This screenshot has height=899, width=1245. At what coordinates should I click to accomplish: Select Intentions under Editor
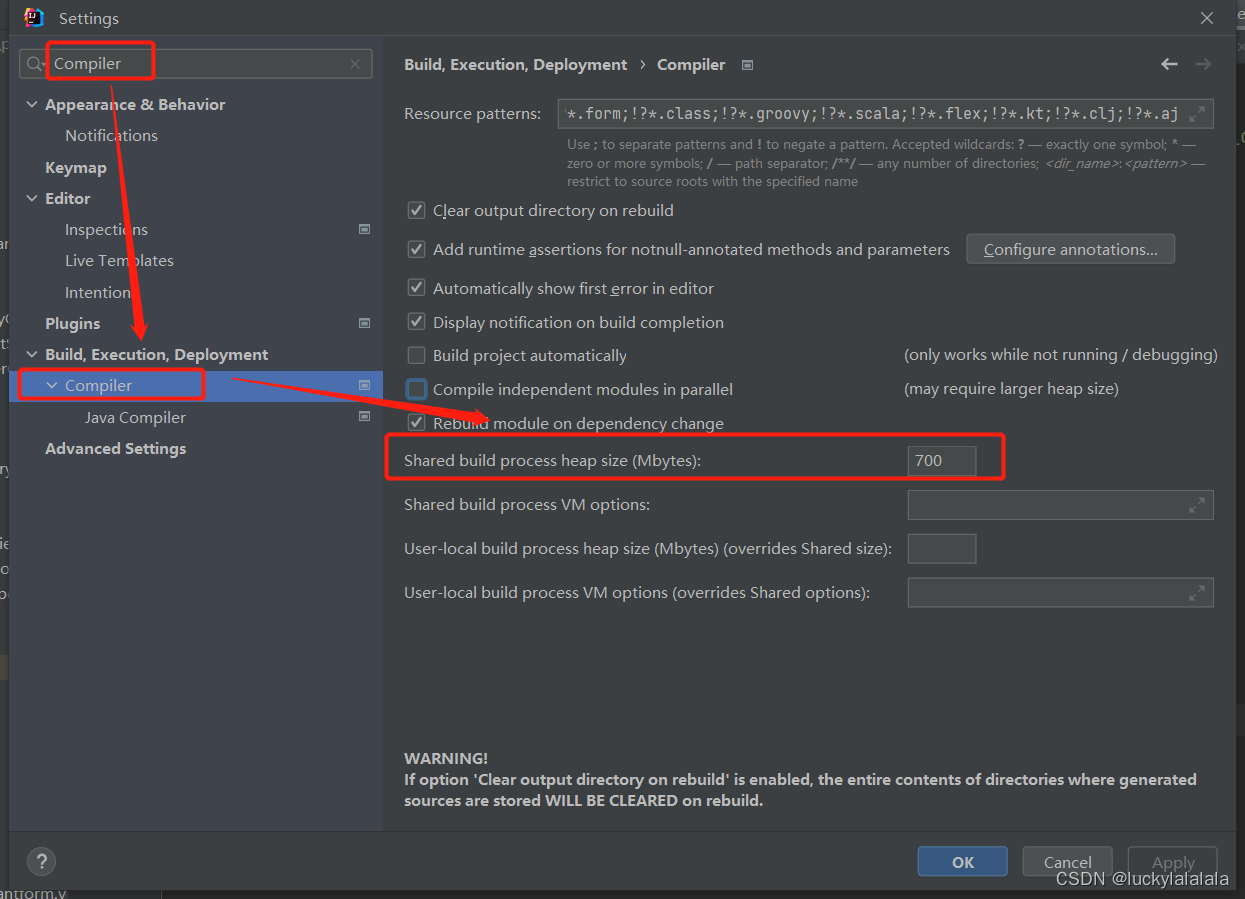click(x=101, y=293)
